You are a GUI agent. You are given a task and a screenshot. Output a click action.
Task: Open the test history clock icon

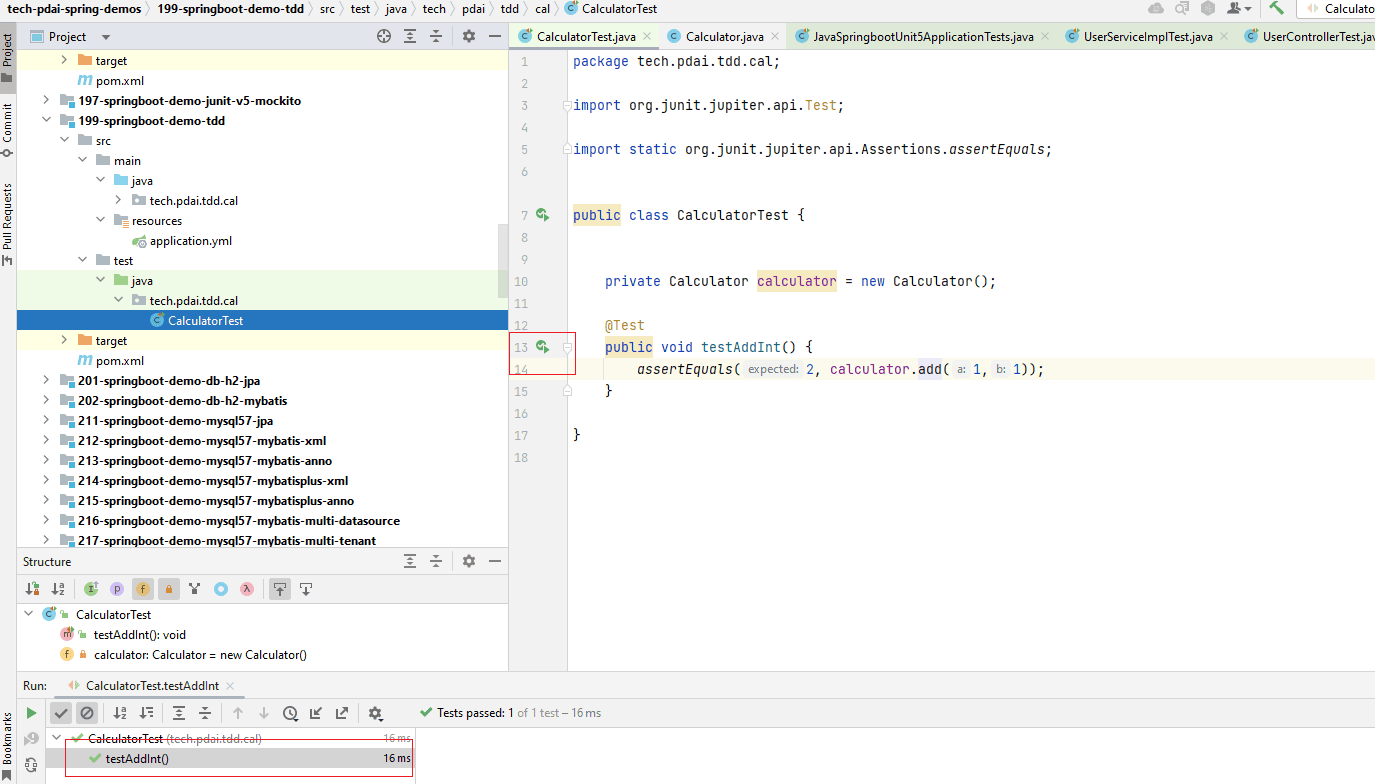pos(290,713)
